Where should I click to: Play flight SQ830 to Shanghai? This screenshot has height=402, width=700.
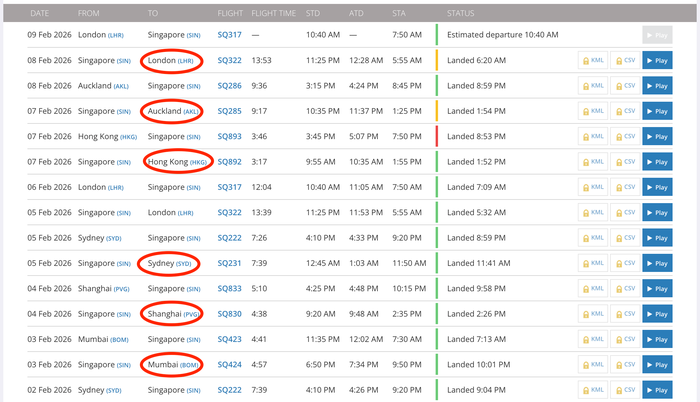(657, 314)
